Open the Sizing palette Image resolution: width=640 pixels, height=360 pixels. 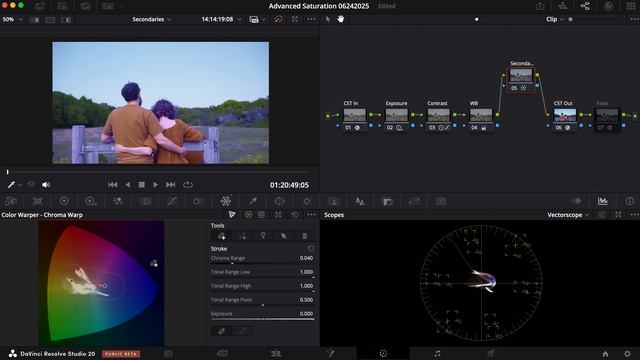[x=414, y=201]
